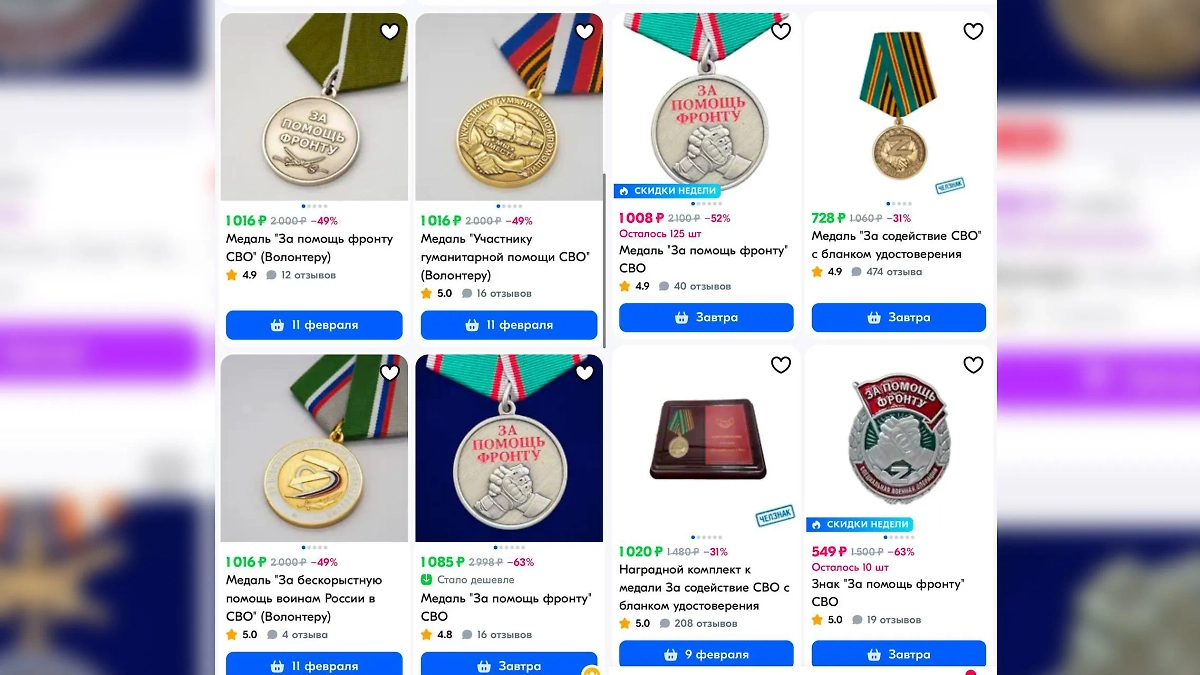Click the heart icon on the 'За содействие СВО' medal card

[973, 31]
